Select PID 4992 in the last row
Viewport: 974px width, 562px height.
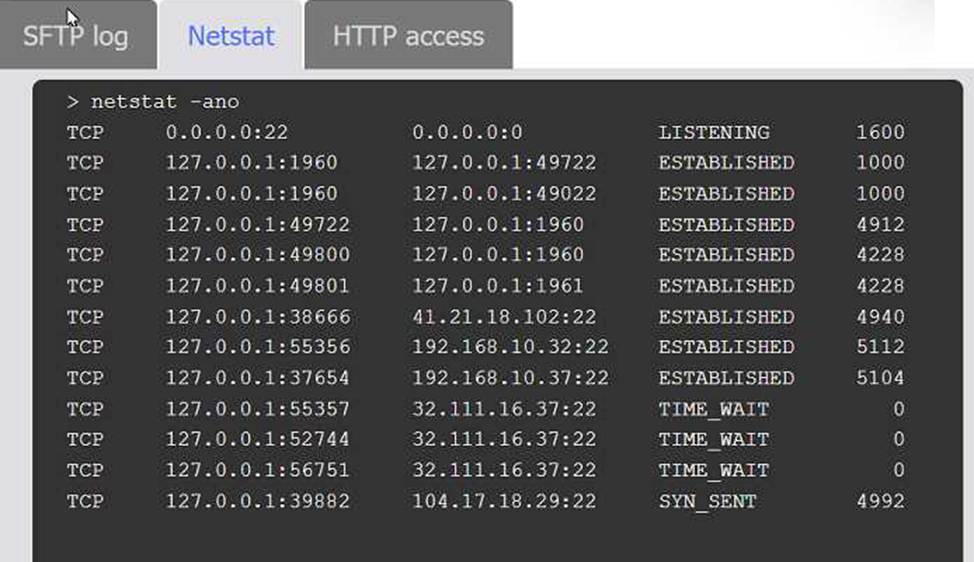[879, 501]
